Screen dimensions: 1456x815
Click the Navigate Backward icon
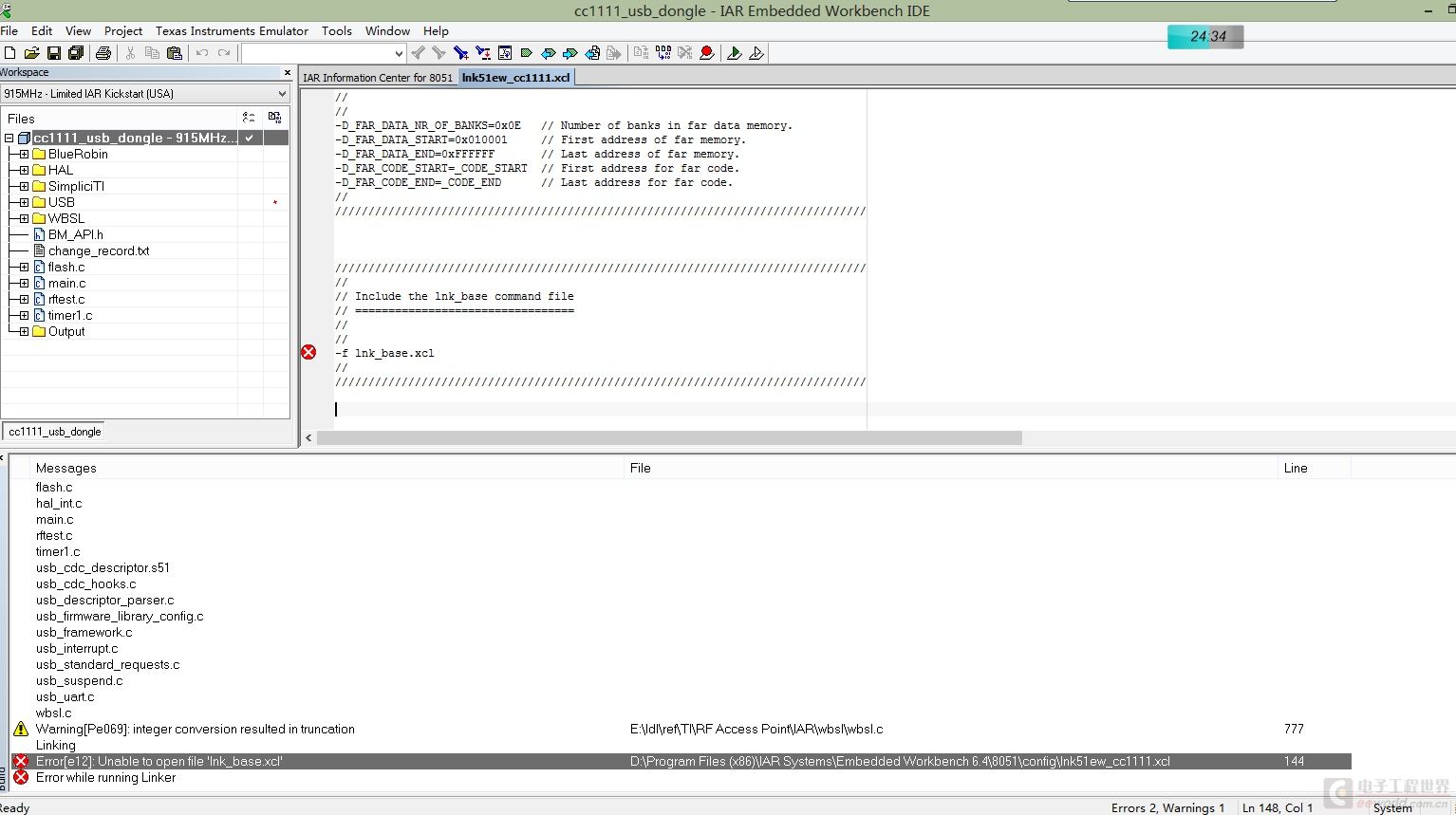click(x=592, y=53)
